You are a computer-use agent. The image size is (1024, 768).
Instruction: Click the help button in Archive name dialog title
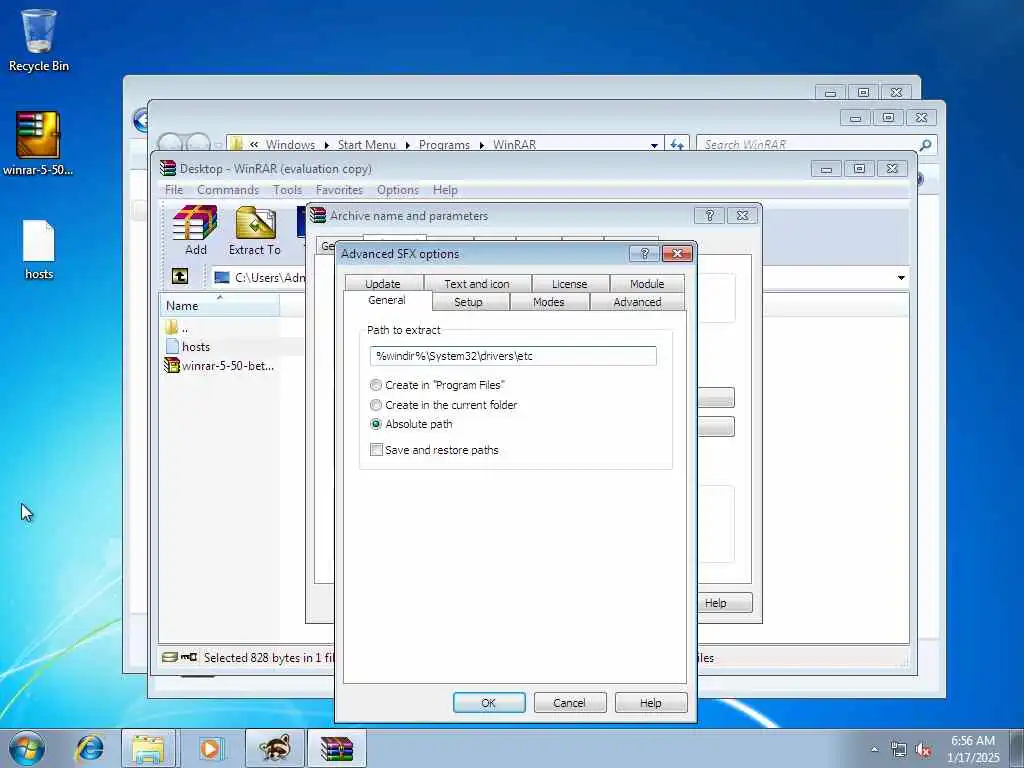click(x=709, y=215)
